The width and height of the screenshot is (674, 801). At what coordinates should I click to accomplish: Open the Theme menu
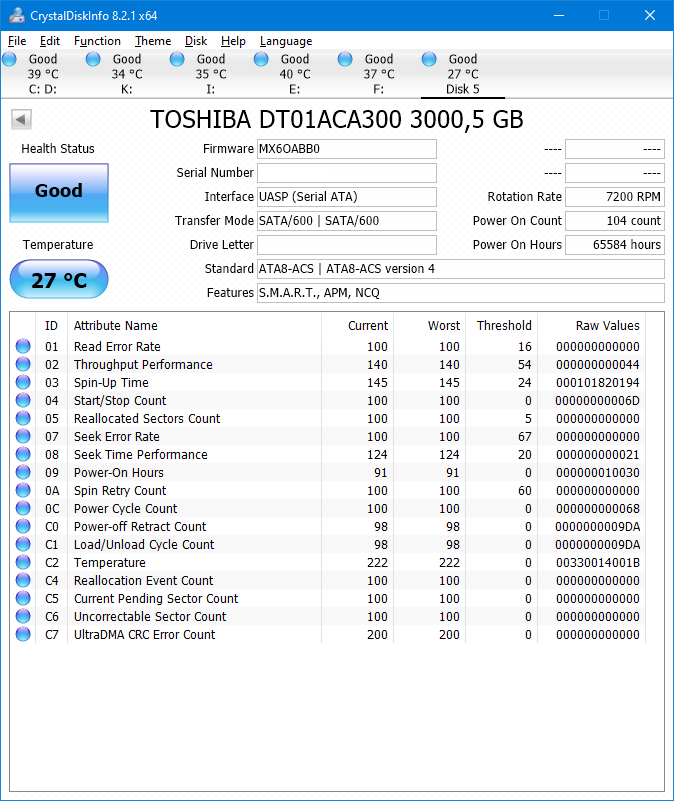coord(153,41)
